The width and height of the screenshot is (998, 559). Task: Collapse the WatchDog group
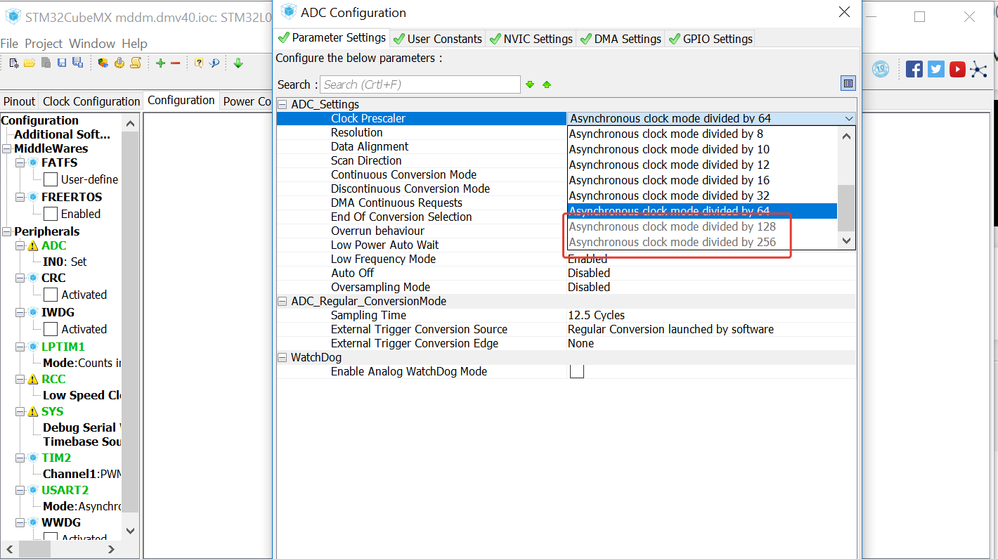(x=283, y=357)
